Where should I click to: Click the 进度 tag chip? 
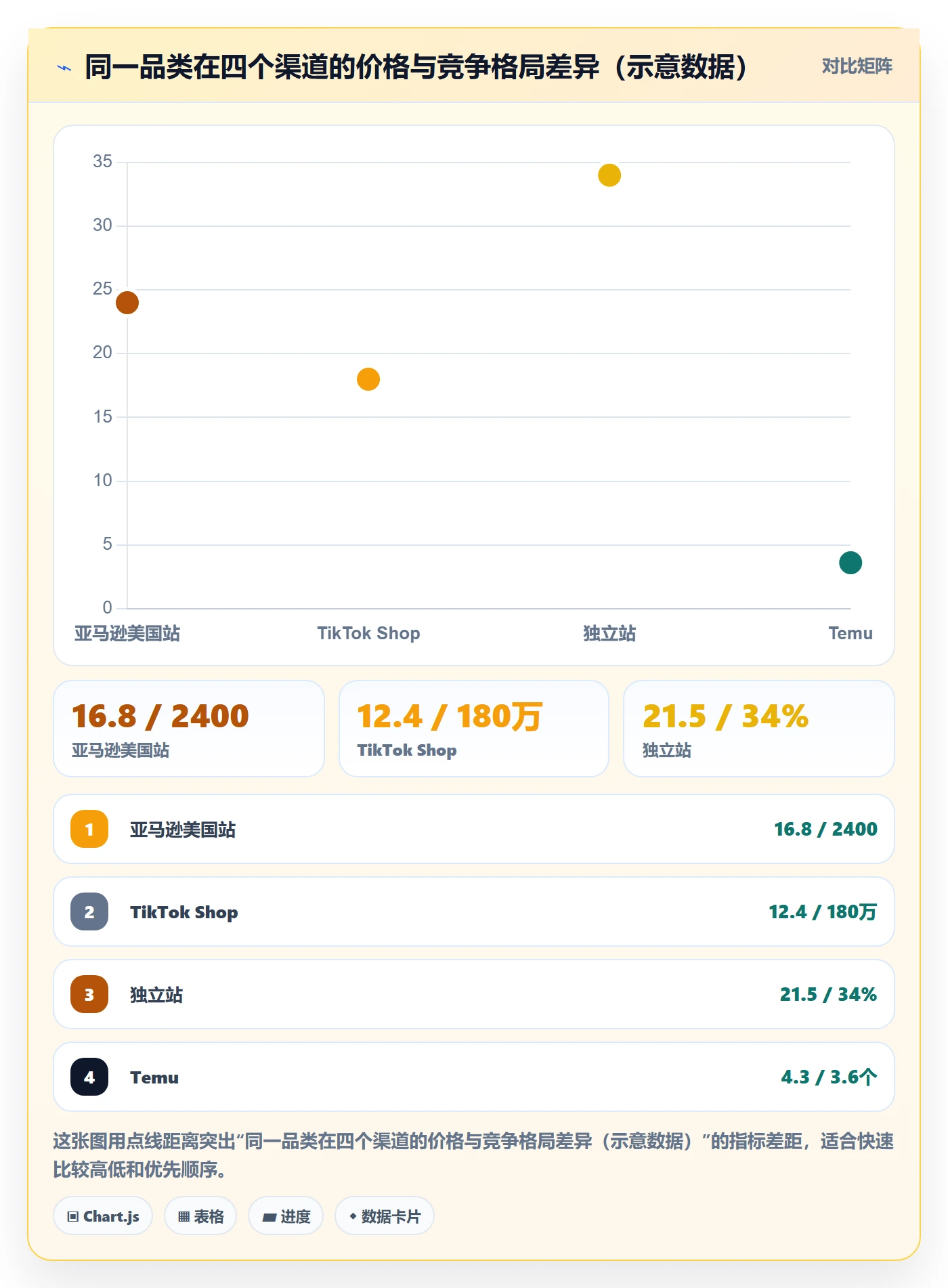point(286,1216)
